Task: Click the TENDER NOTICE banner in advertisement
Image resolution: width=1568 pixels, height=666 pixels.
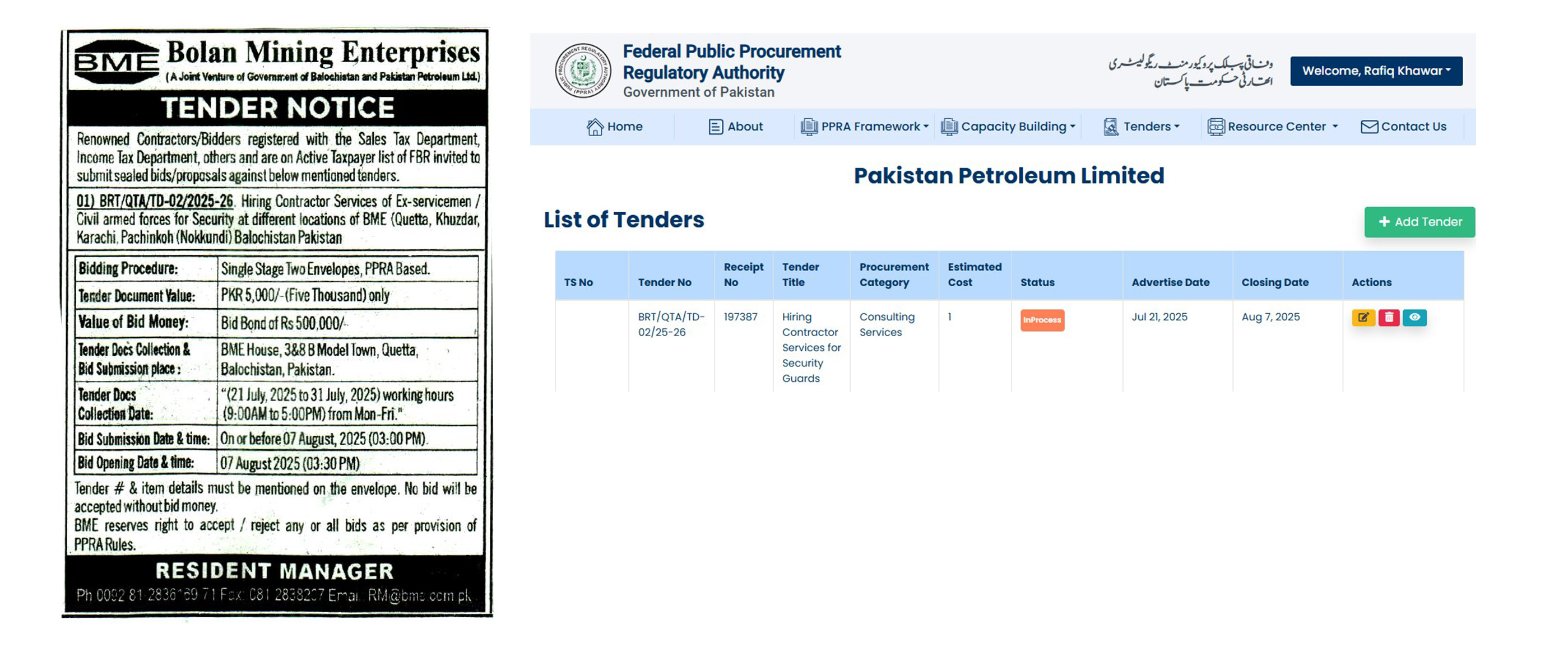Action: (277, 108)
